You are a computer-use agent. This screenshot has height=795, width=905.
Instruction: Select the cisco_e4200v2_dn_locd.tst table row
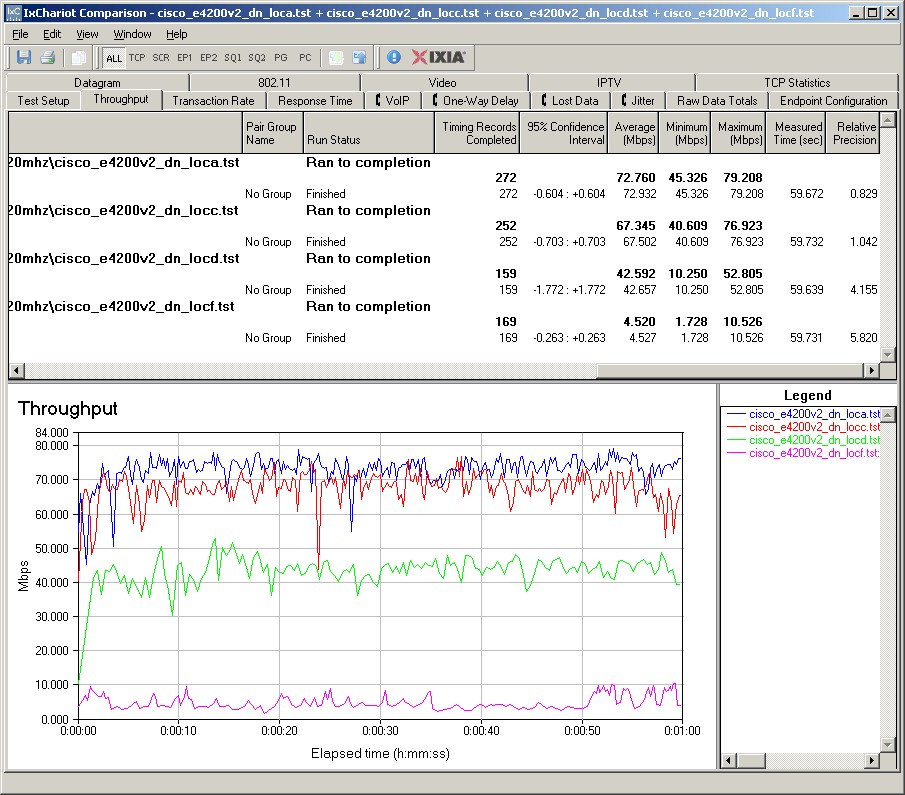[x=443, y=258]
